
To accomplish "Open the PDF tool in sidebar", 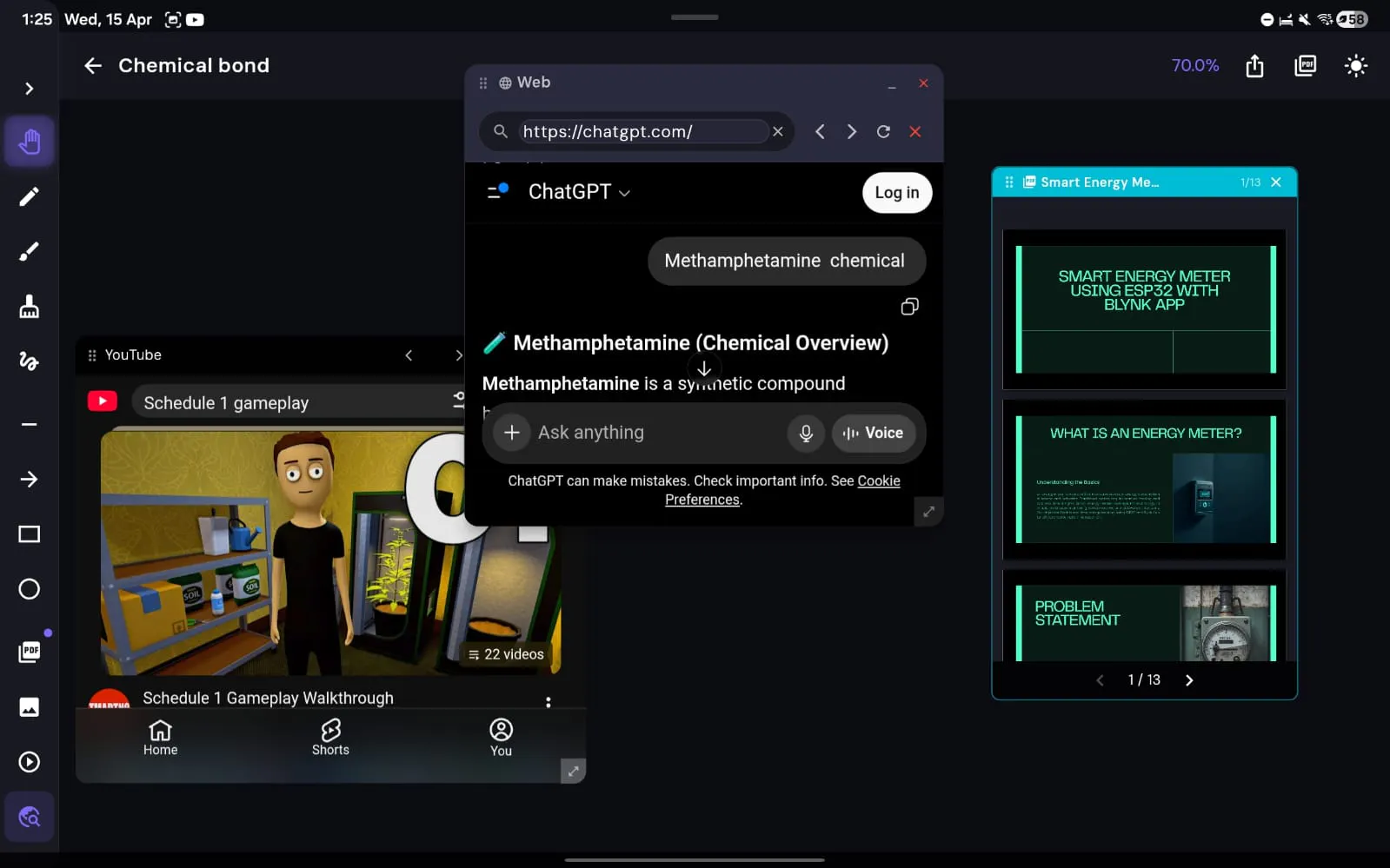I will point(30,652).
